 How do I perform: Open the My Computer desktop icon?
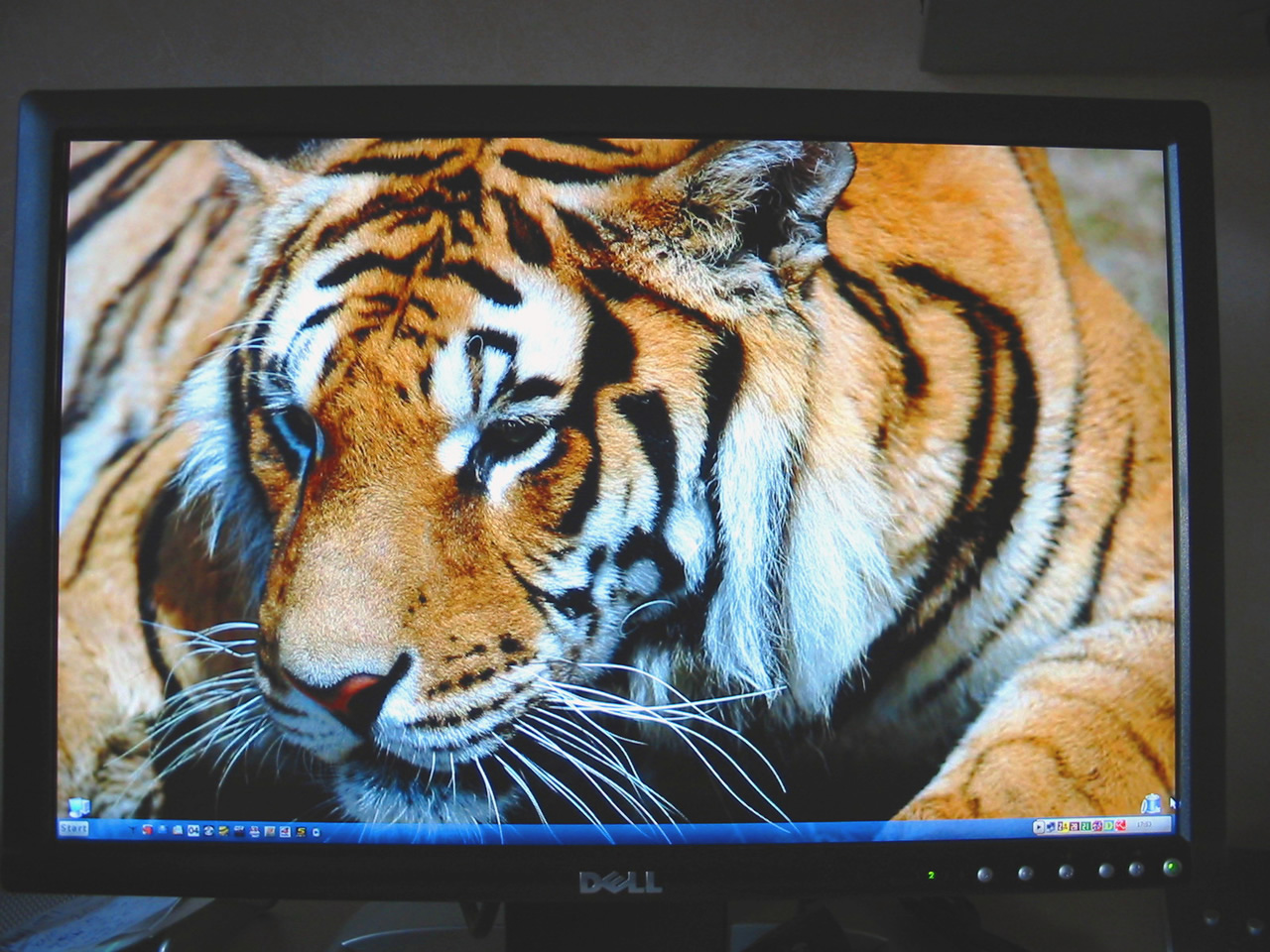(75, 805)
